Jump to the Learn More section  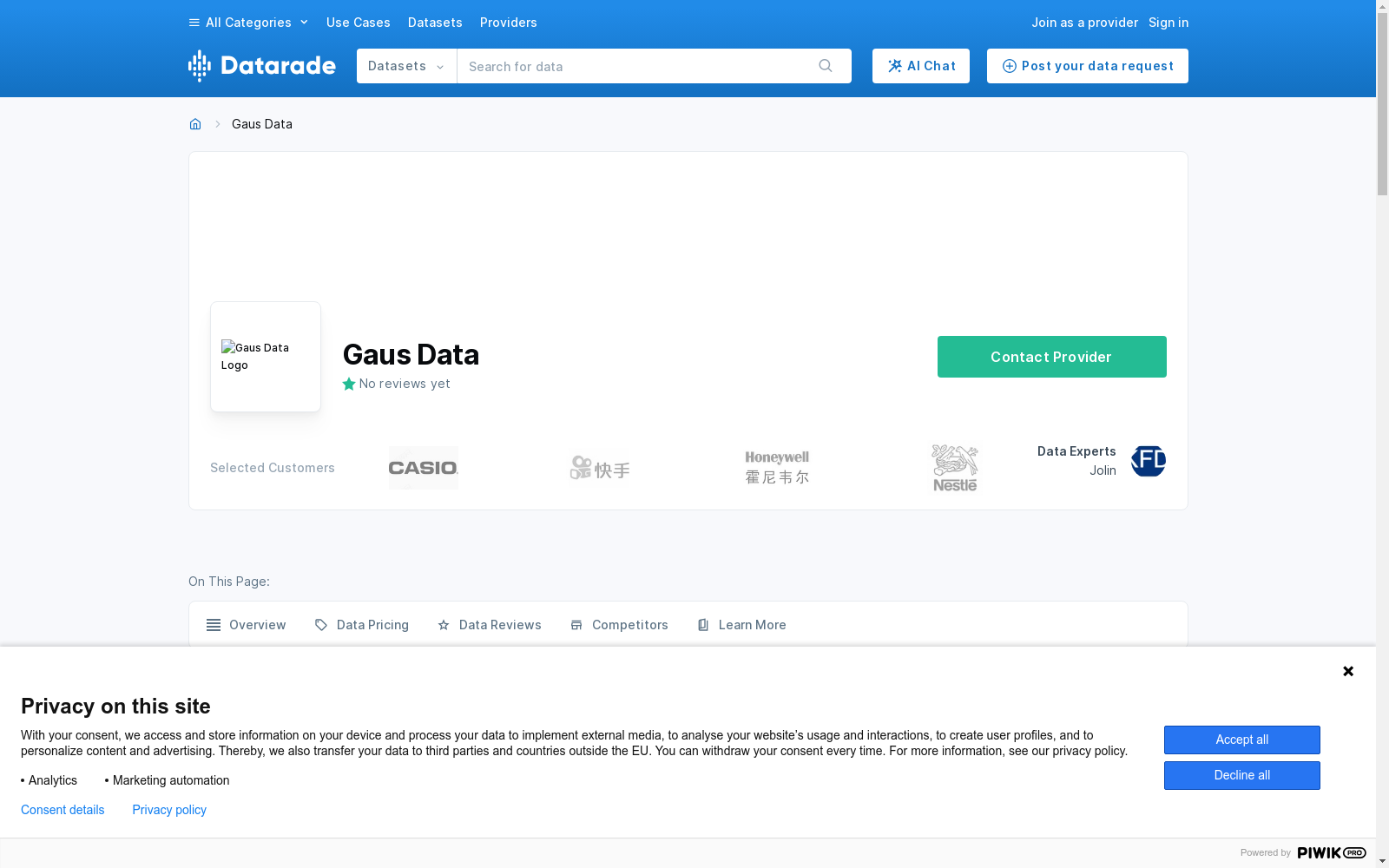point(741,625)
